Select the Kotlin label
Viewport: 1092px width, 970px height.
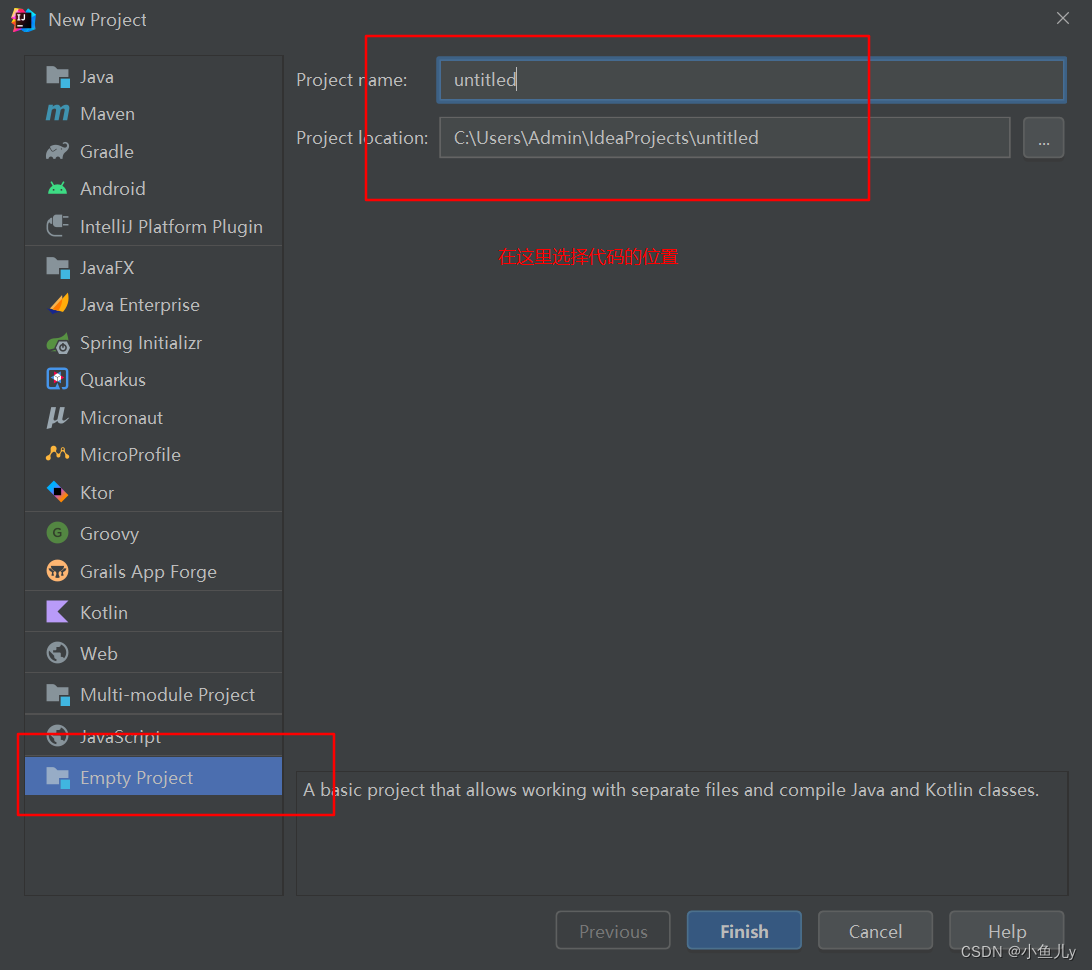pyautogui.click(x=104, y=613)
